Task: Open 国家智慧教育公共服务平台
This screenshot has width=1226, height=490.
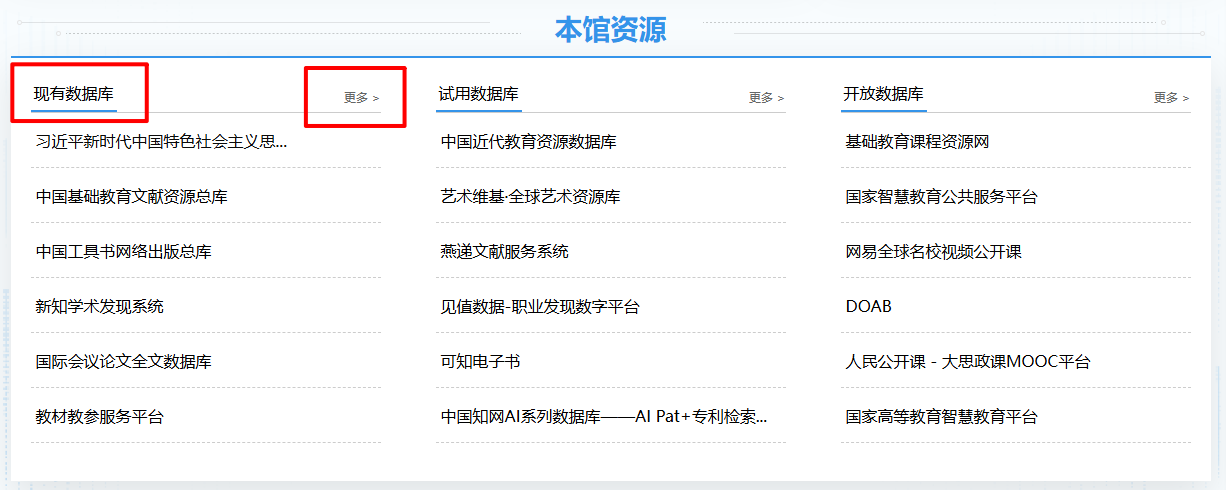Action: pos(941,197)
